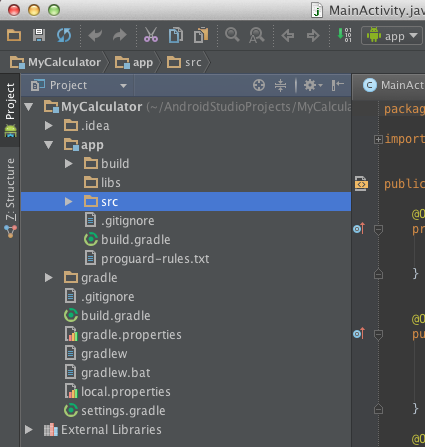Screen dimensions: 425x447
Task: Click the related XML file gutter icon
Action: pyautogui.click(x=361, y=184)
